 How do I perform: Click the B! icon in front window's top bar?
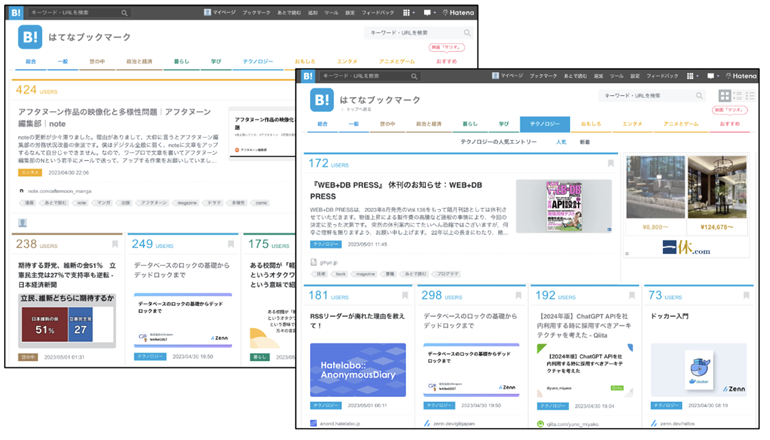pos(308,76)
